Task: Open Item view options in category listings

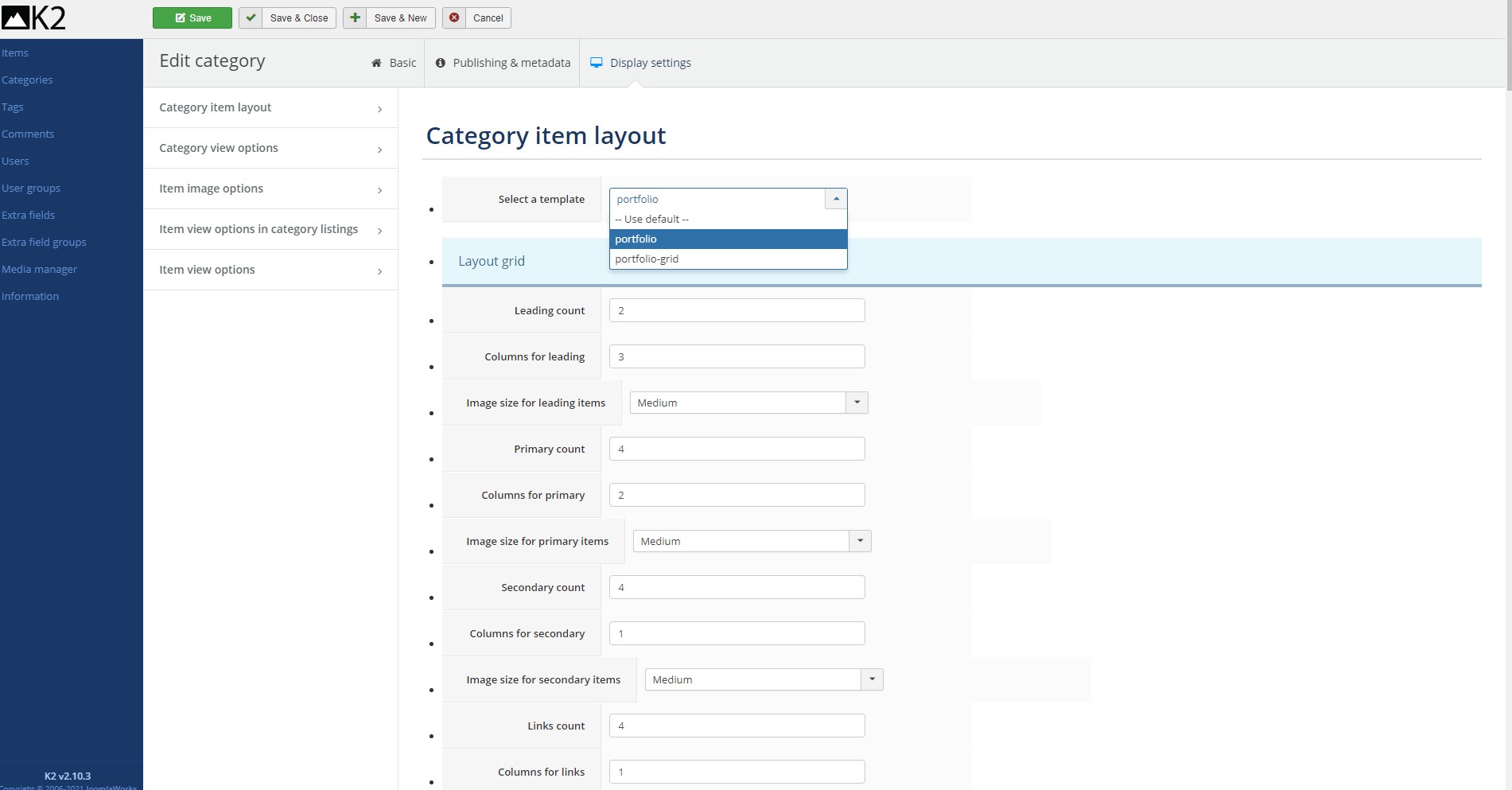Action: tap(270, 229)
